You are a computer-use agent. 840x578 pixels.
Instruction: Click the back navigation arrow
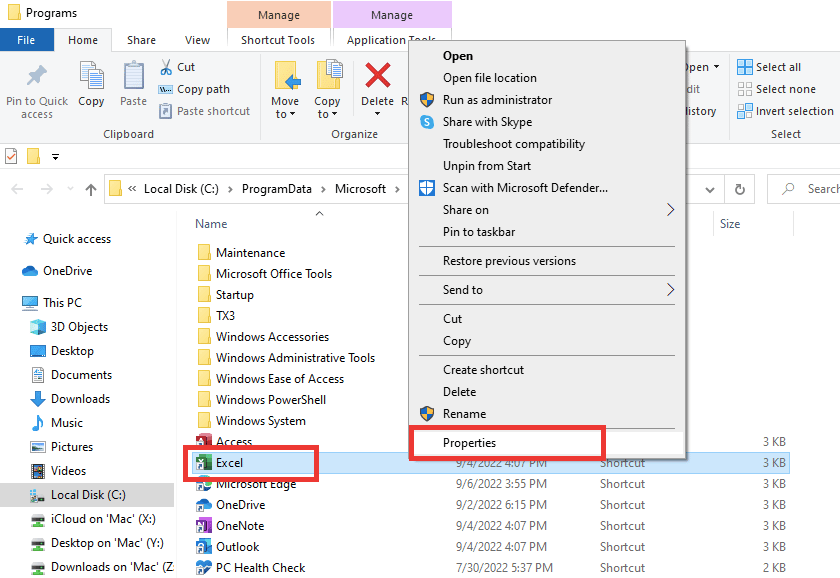pyautogui.click(x=18, y=188)
